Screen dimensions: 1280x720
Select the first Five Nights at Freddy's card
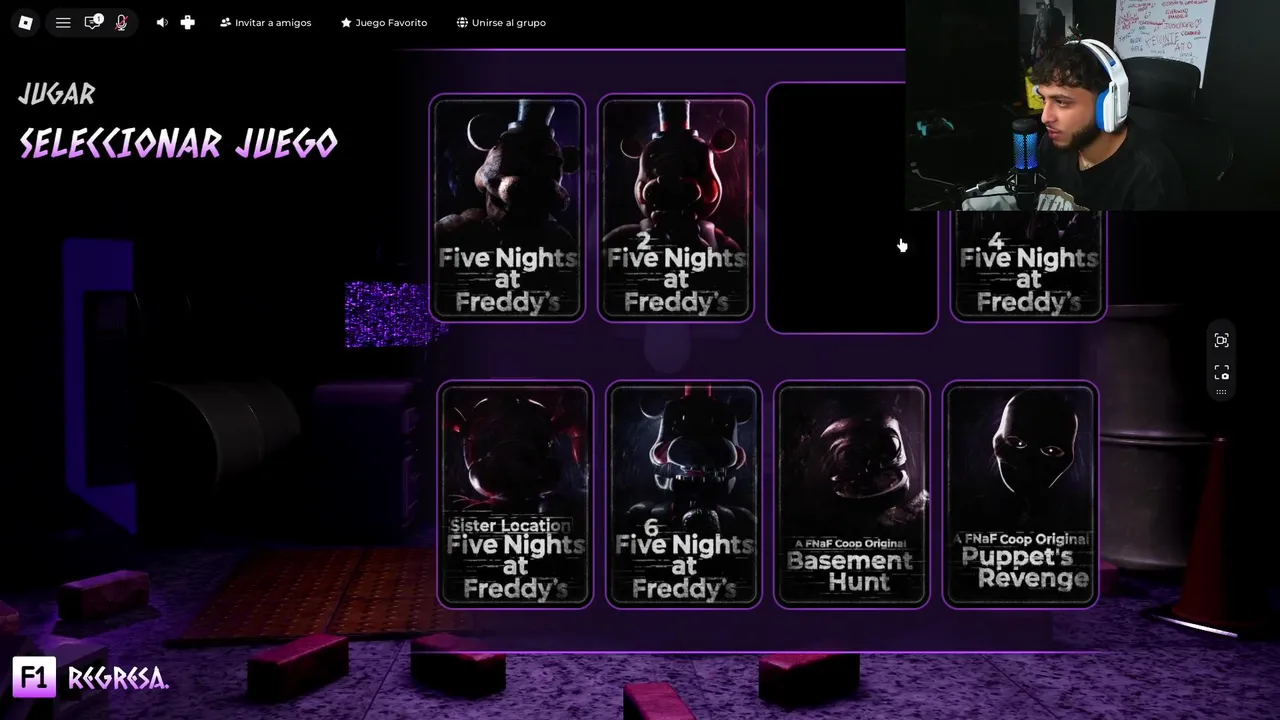(507, 208)
